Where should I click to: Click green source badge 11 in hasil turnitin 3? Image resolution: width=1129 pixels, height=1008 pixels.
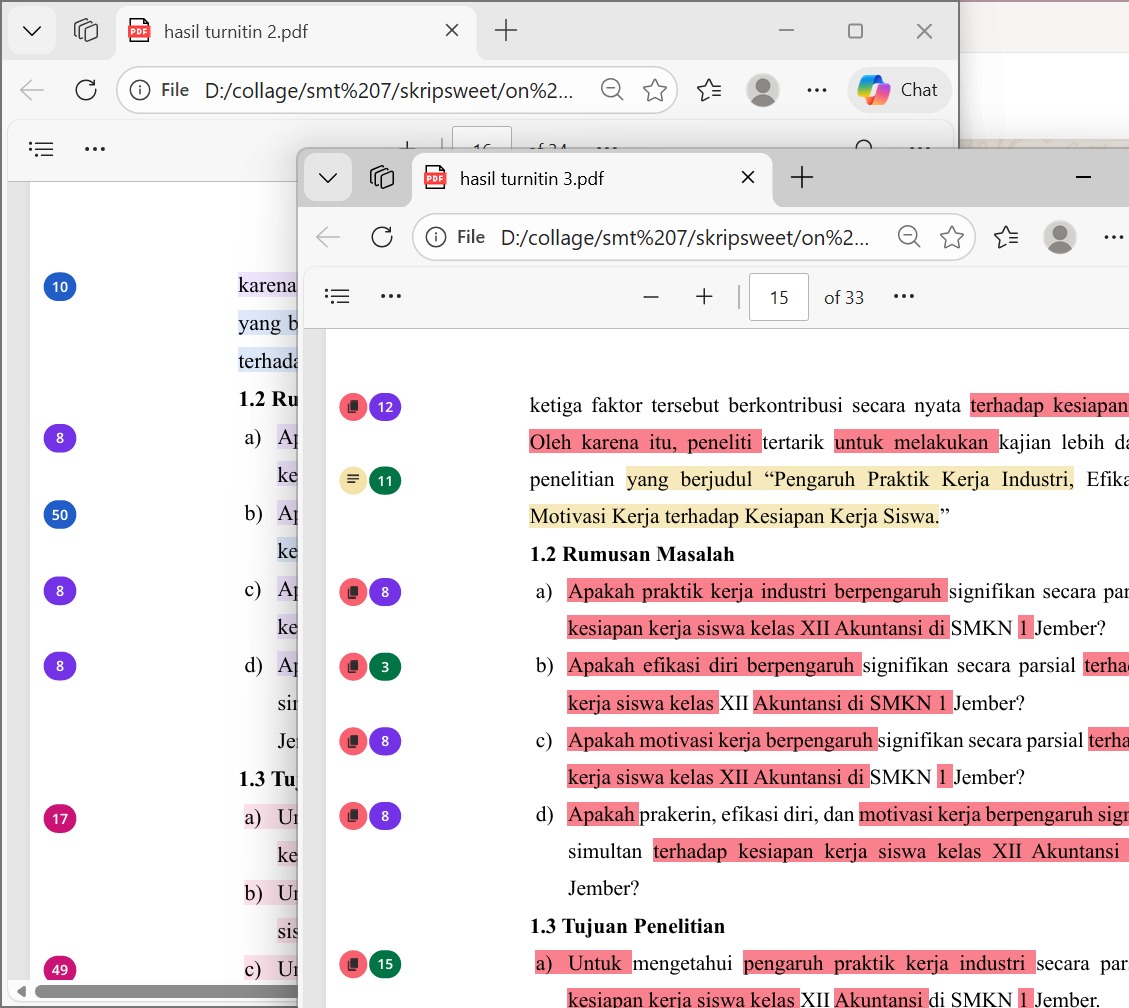(x=385, y=480)
